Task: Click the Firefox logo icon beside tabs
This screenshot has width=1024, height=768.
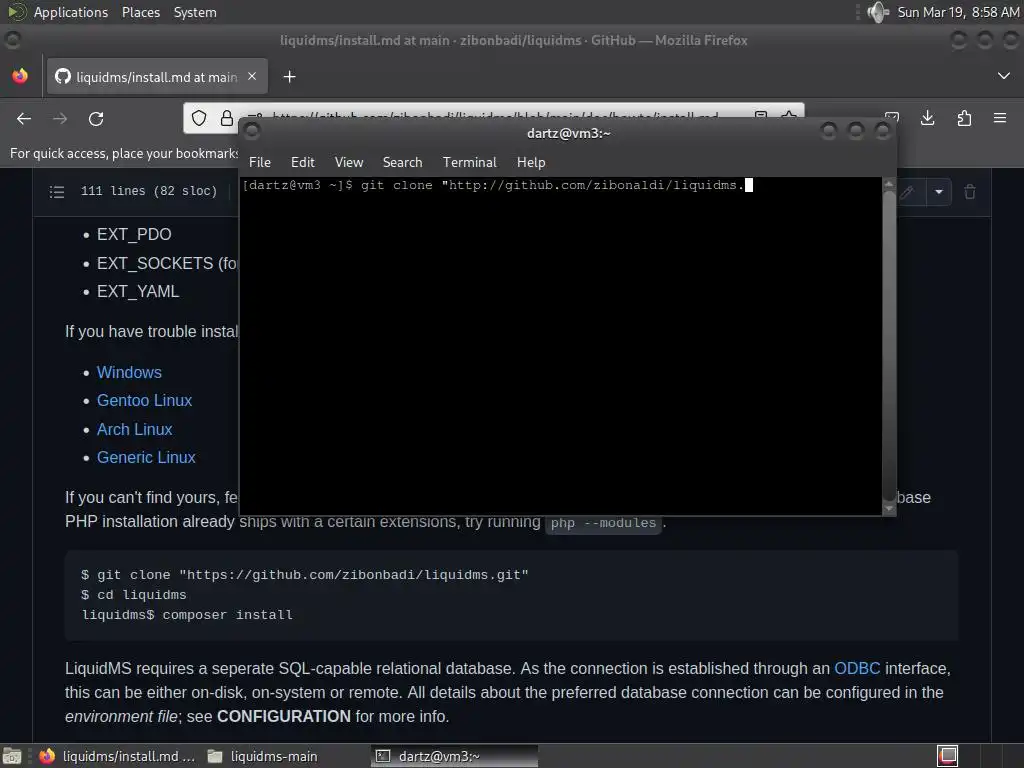Action: (x=20, y=76)
